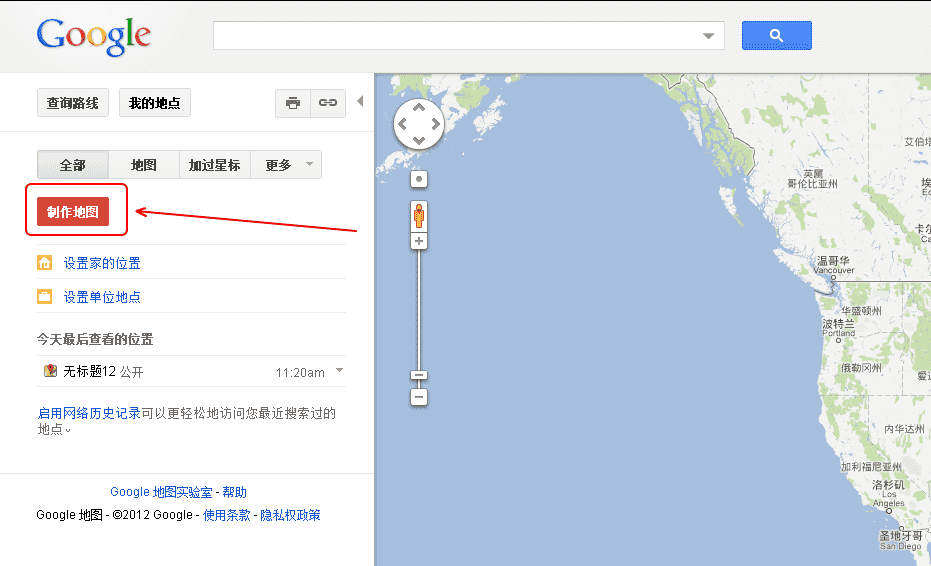Expand the 更多 dropdown tab

(286, 165)
